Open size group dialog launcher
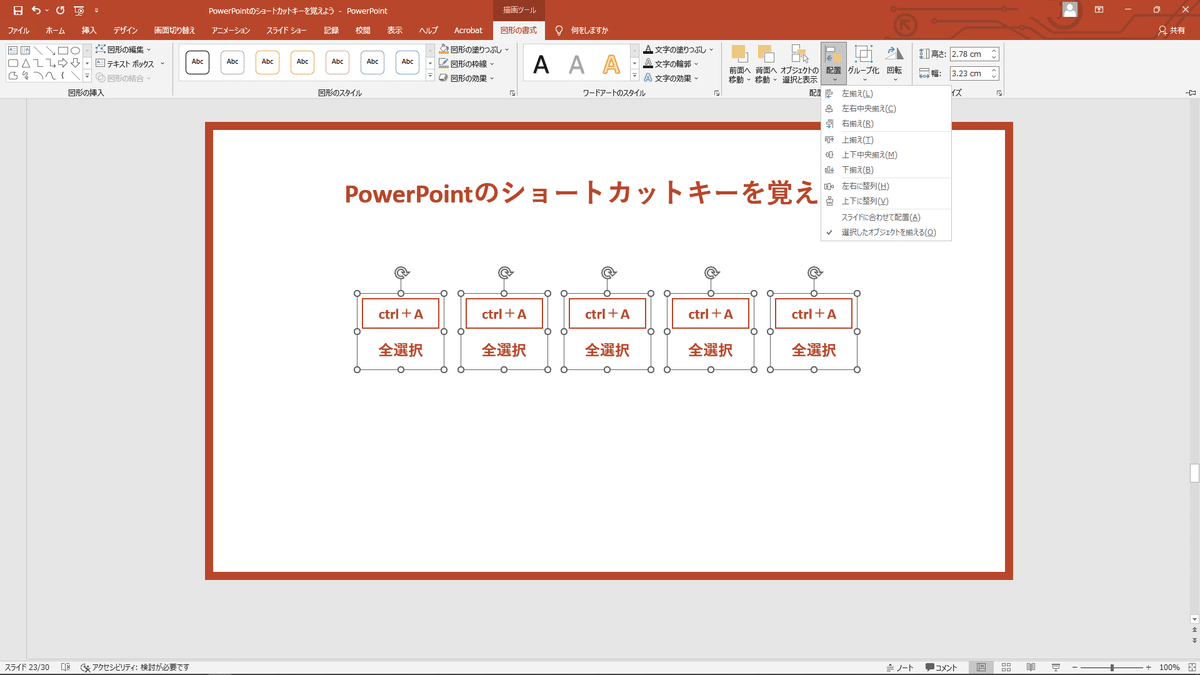This screenshot has width=1200, height=675. [x=999, y=93]
